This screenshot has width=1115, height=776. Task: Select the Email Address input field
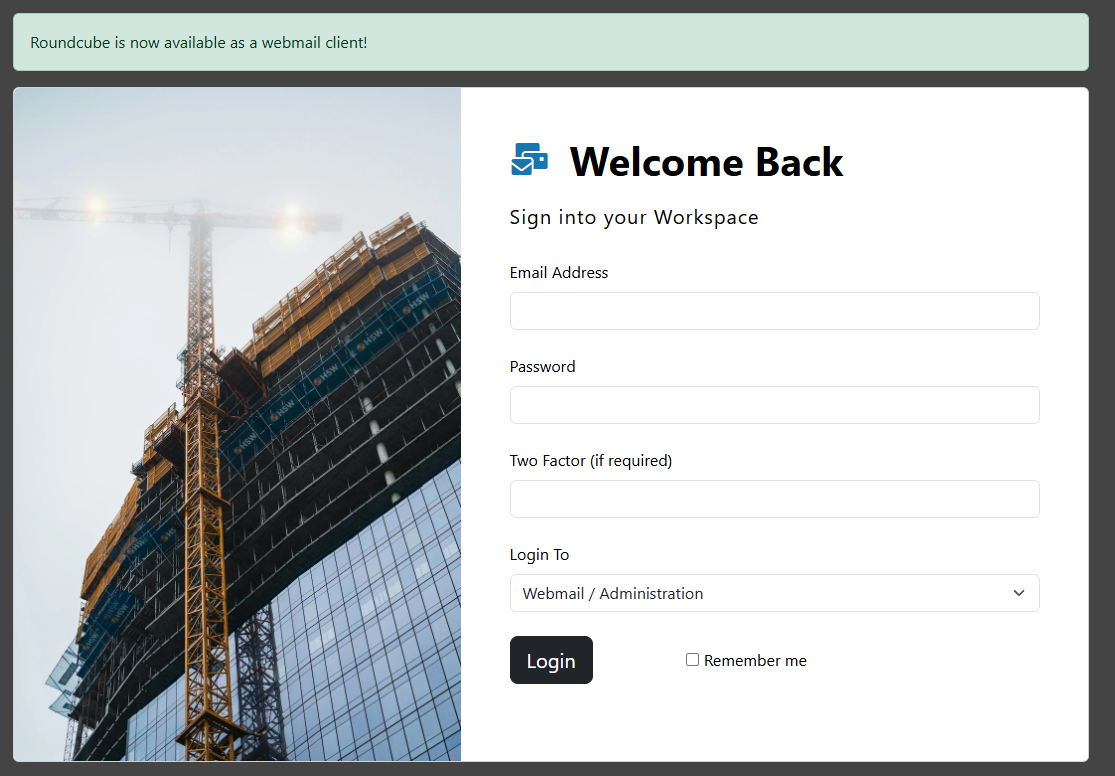tap(775, 311)
